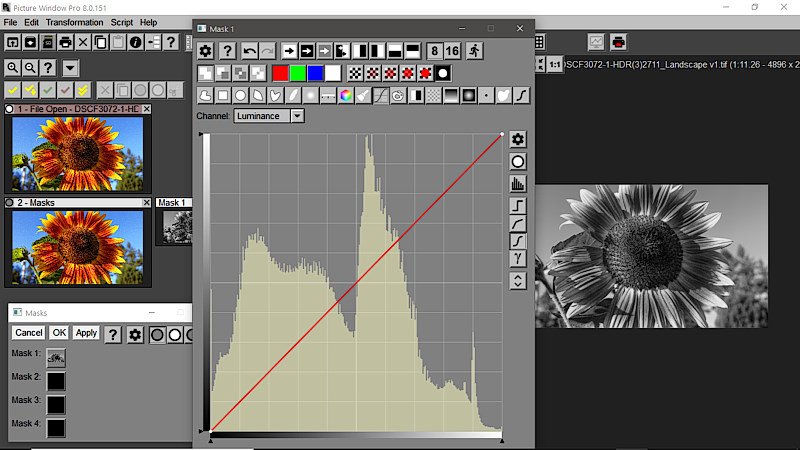Select the red color swatch
Screen dimensions: 800x450
(x=281, y=73)
